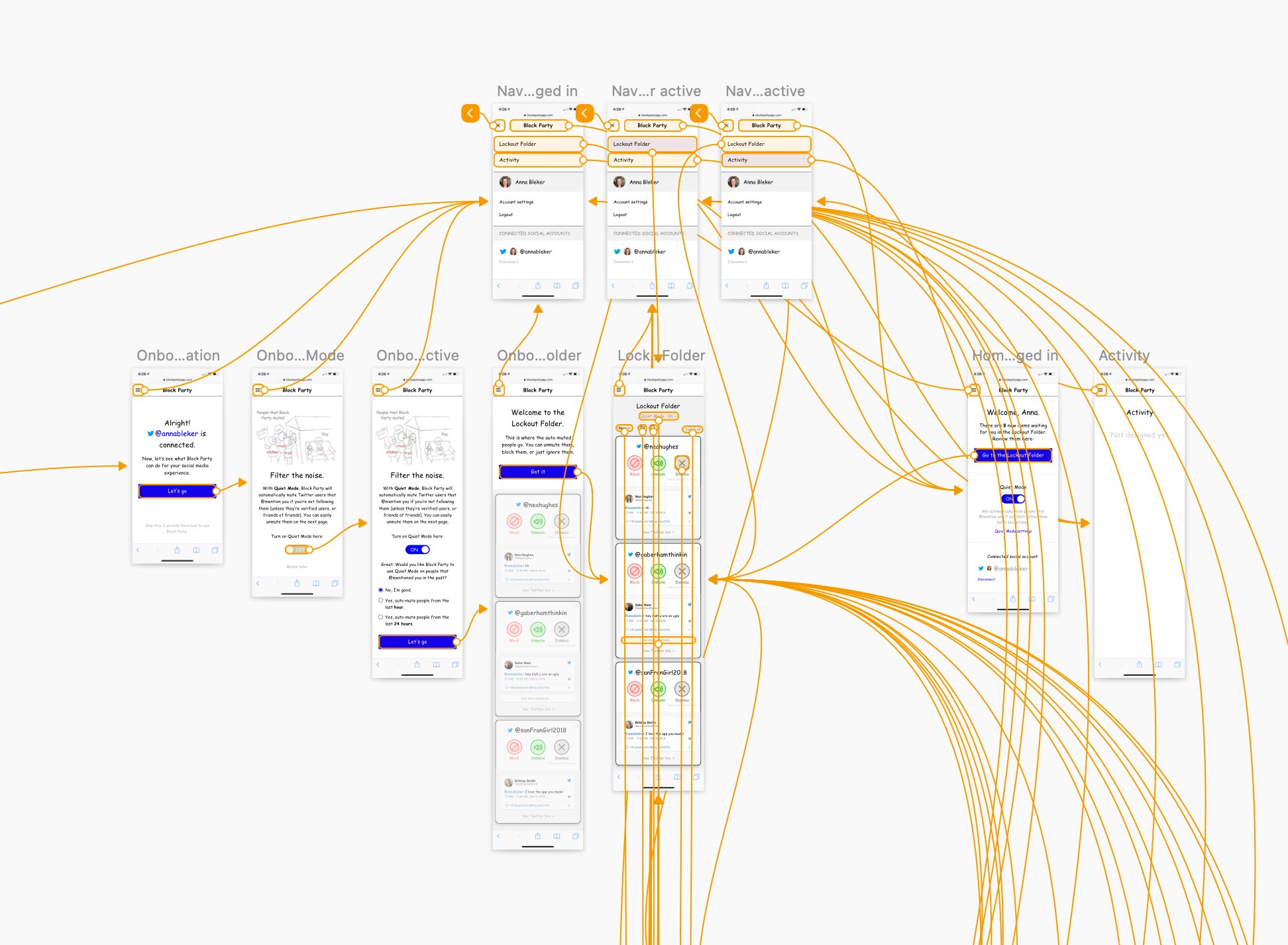This screenshot has height=945, width=1288.
Task: Open the hamburger menu on the Welcome Anna screen
Action: tap(974, 390)
